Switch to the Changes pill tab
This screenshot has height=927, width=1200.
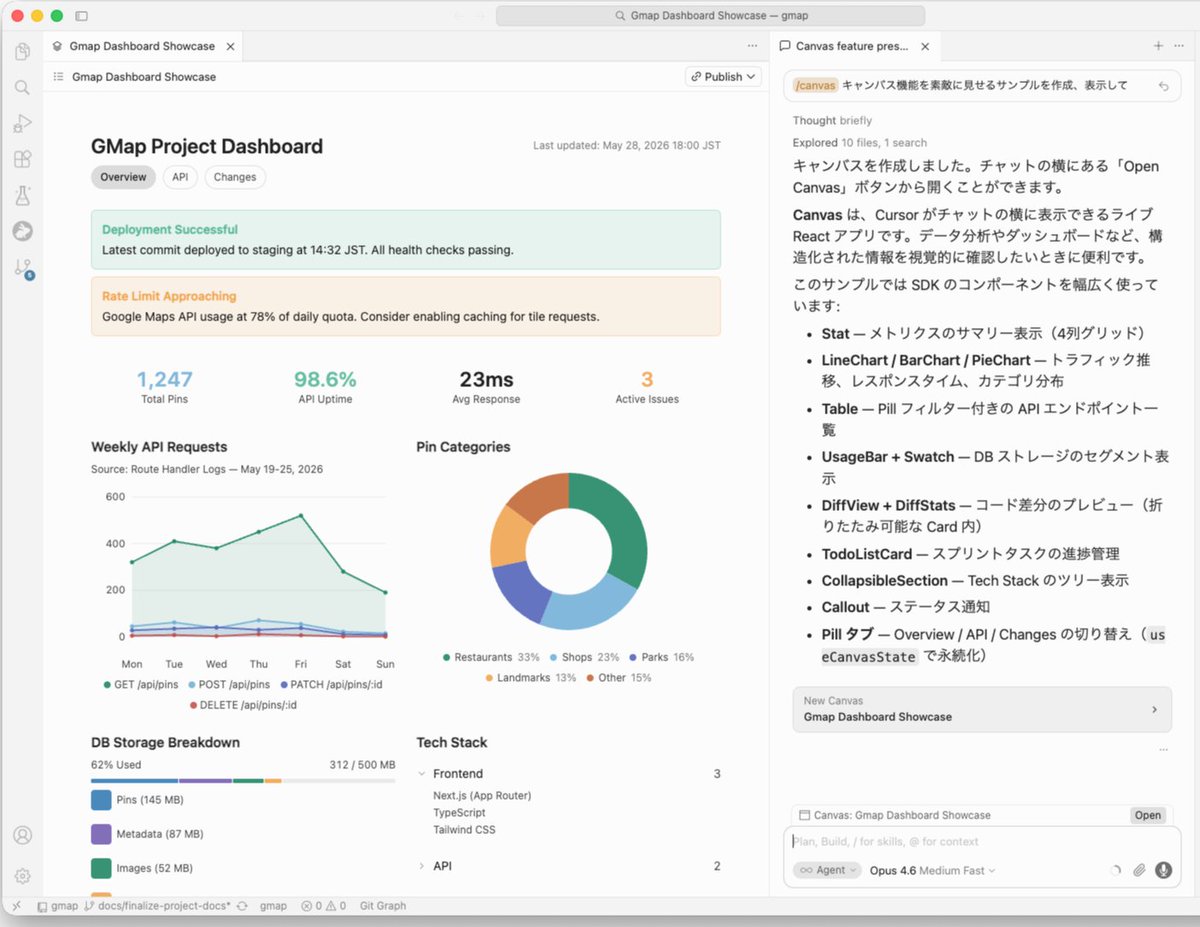(x=235, y=177)
